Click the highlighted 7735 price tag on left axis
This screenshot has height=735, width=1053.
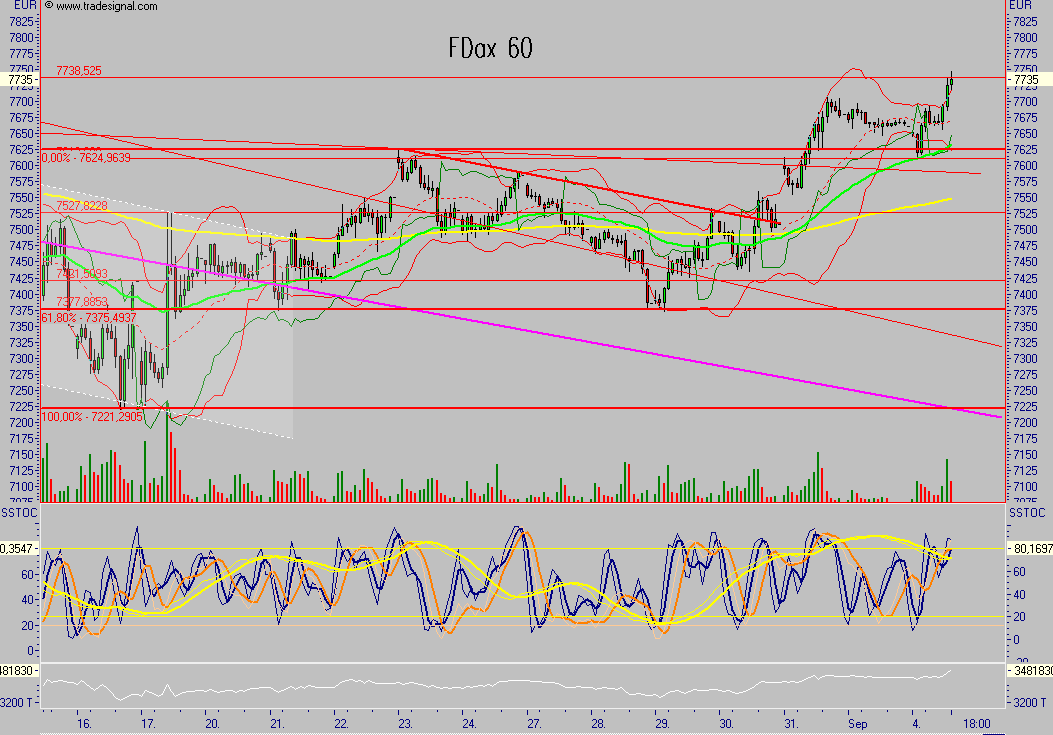coord(21,78)
